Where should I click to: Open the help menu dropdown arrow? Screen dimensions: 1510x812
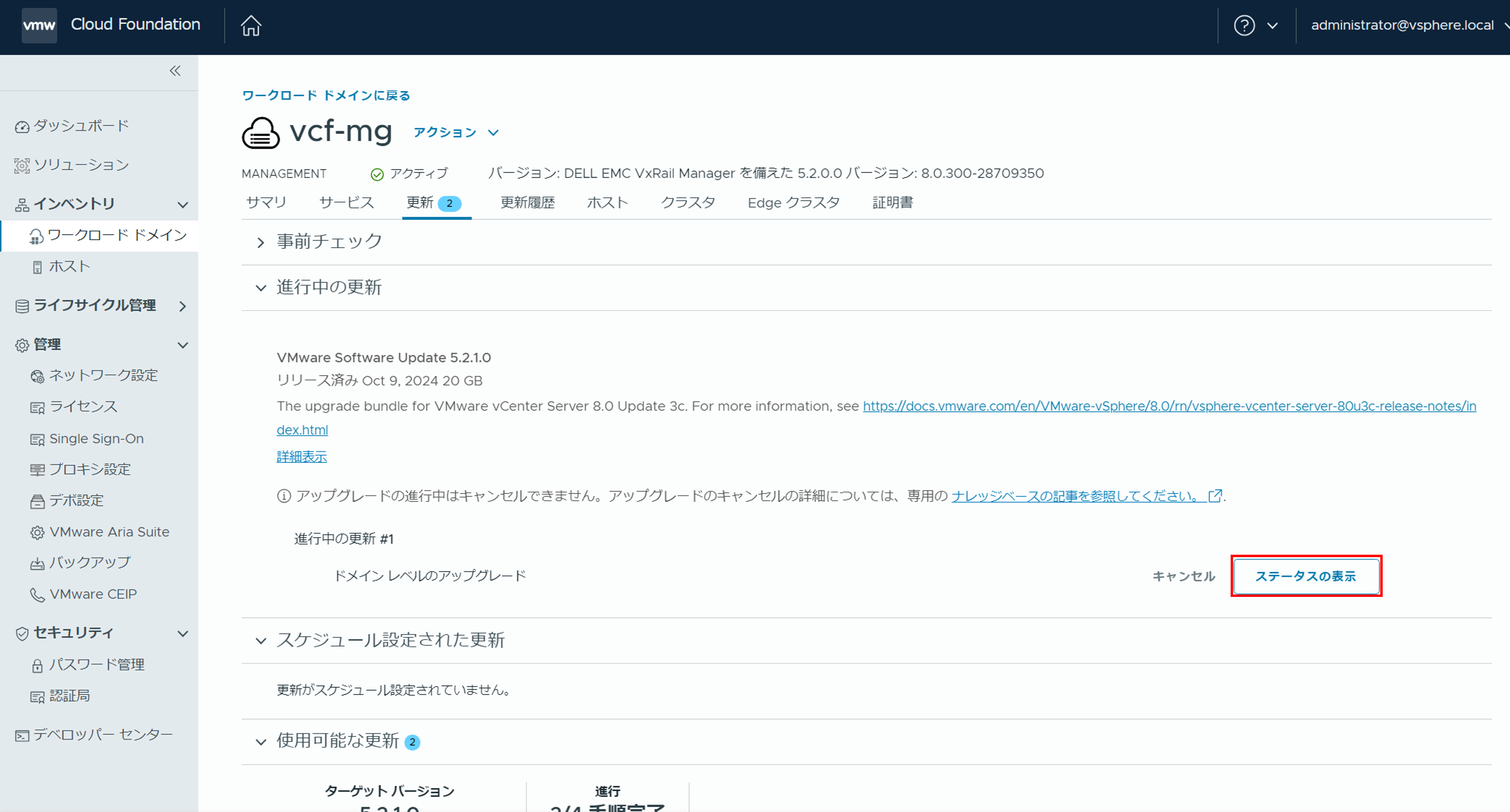coord(1272,26)
